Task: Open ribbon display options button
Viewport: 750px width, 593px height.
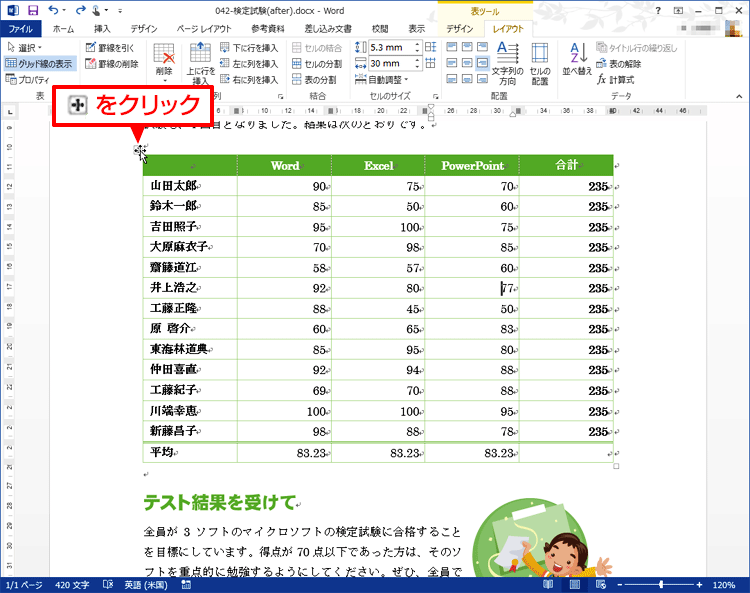Action: click(678, 11)
